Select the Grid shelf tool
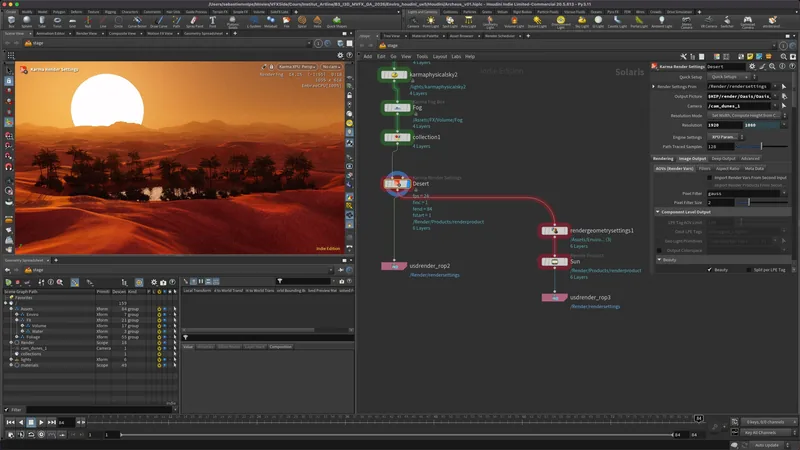This screenshot has width=800, height=450. click(x=72, y=21)
